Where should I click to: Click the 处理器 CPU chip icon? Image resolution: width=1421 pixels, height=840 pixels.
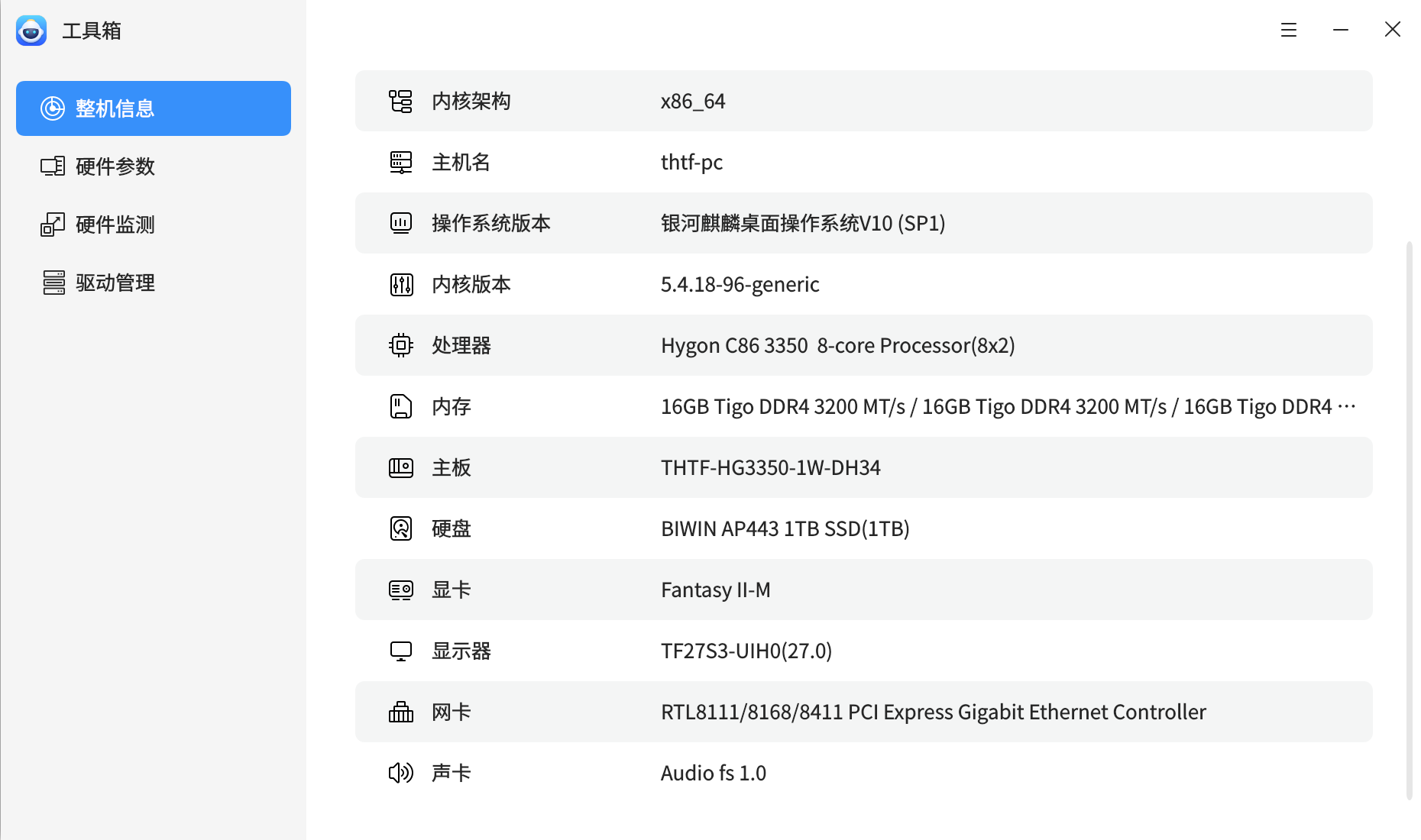(400, 345)
